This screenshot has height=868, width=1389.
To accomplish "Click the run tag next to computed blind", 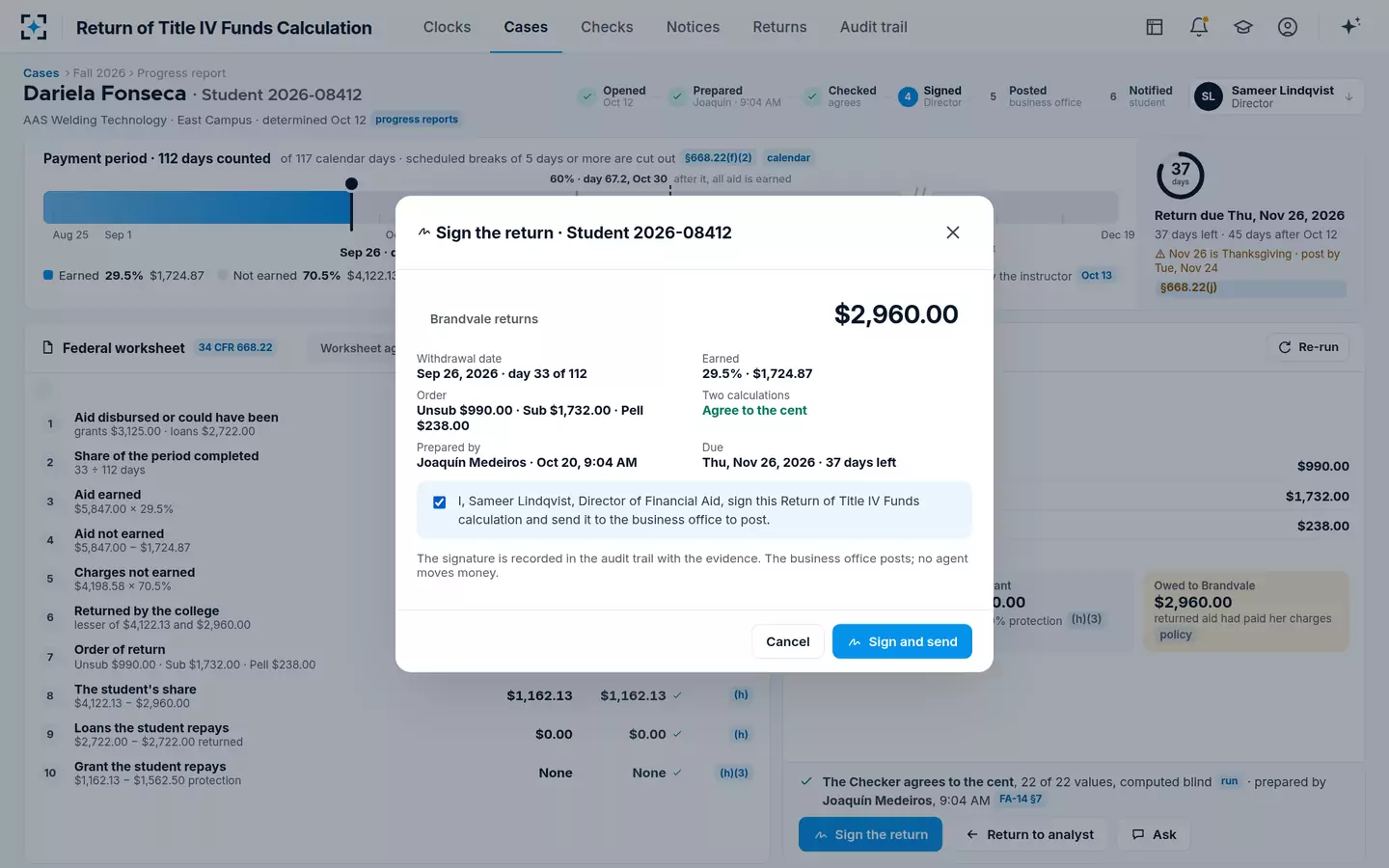I will (1229, 781).
